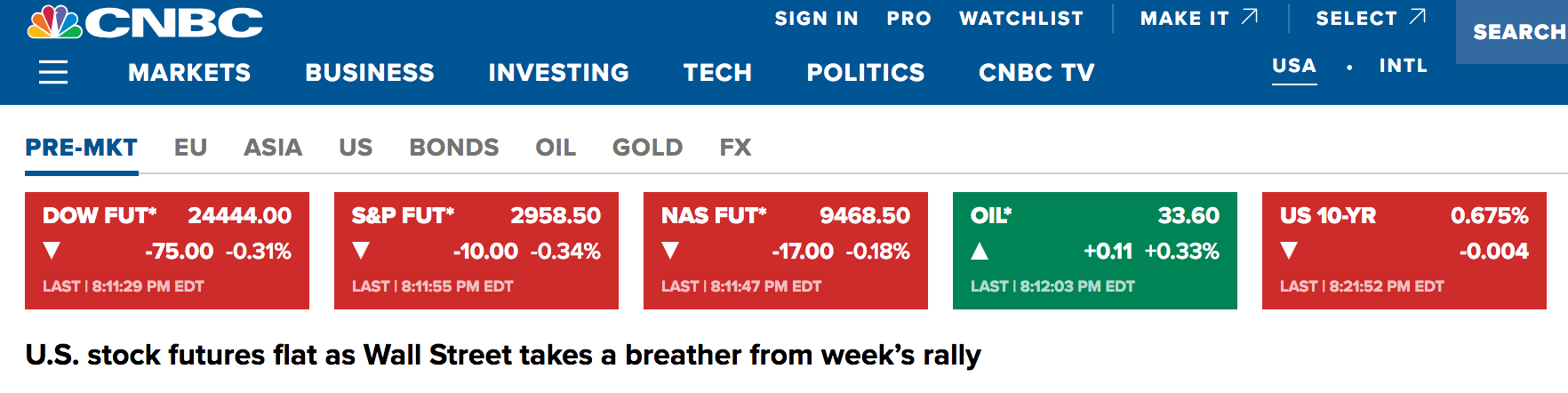Open the NAS FUT quote card
Image resolution: width=1568 pixels, height=393 pixels.
[786, 250]
